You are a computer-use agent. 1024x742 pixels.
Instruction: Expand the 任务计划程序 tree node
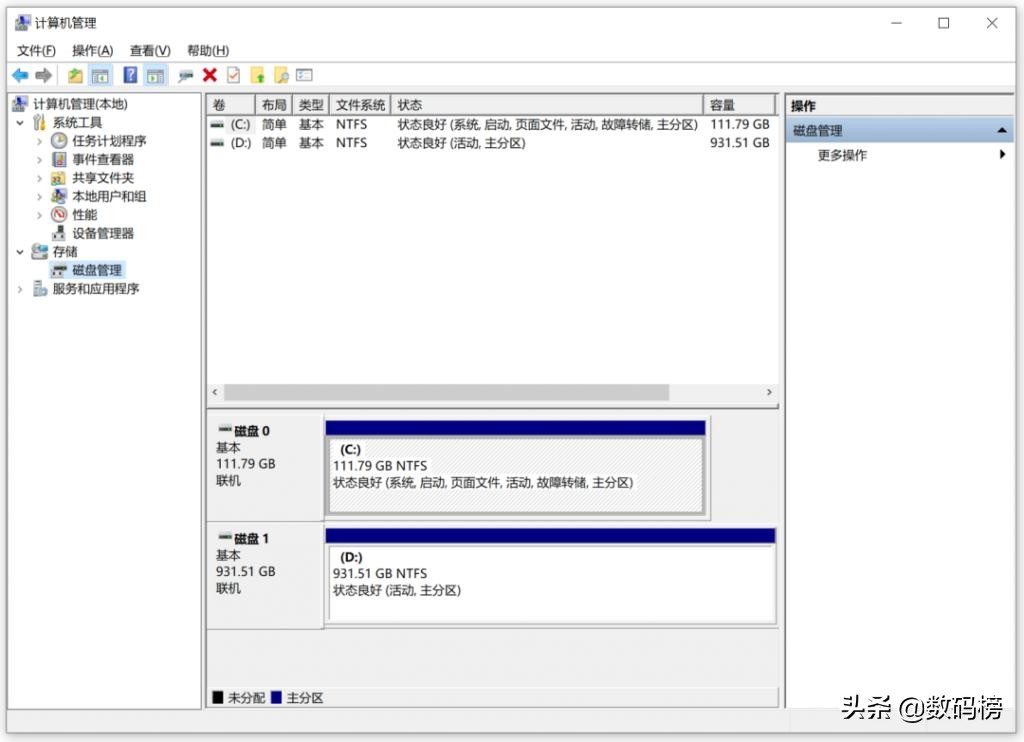pos(39,141)
